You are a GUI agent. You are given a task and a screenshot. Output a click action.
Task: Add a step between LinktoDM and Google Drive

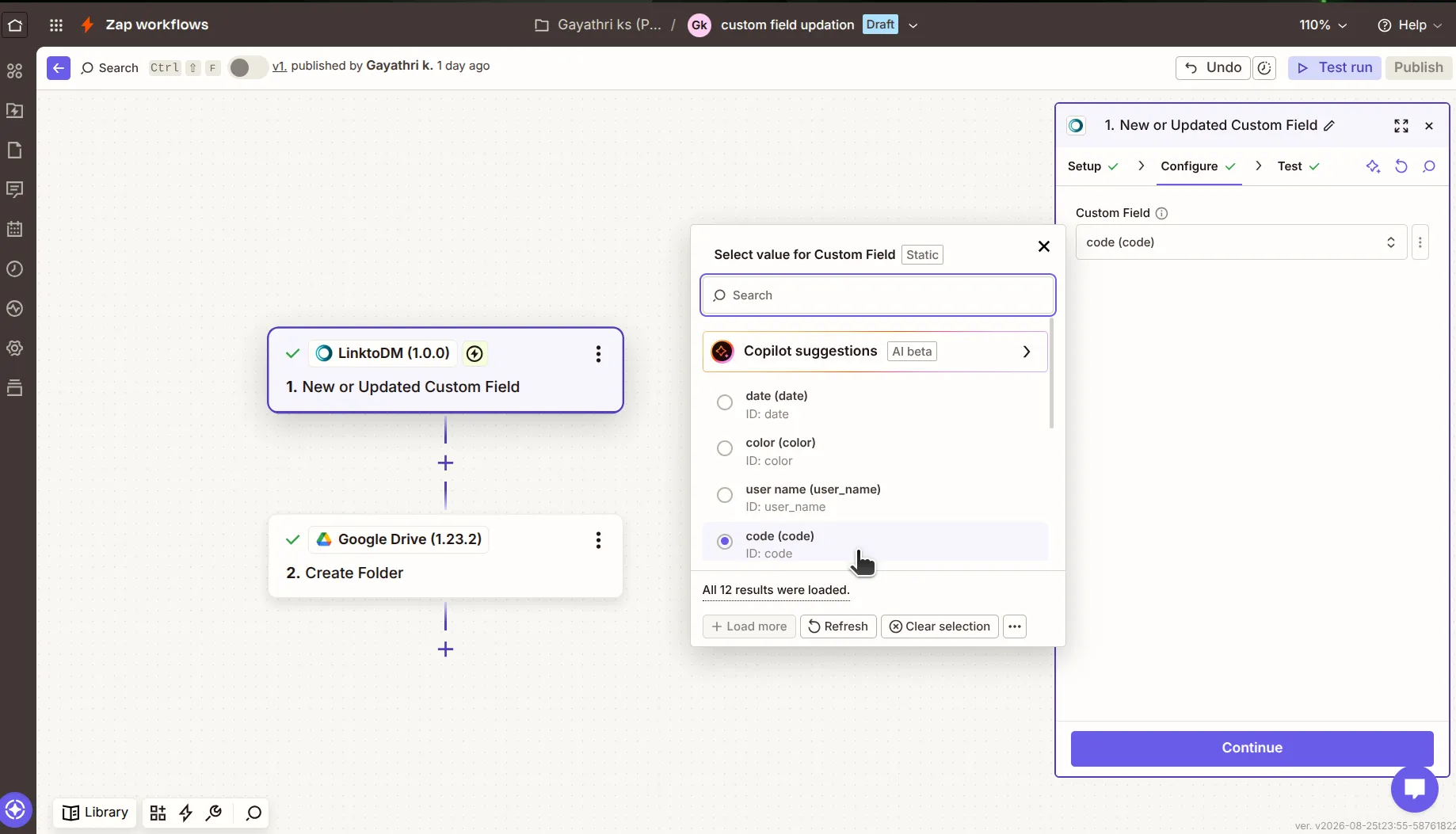coord(445,463)
